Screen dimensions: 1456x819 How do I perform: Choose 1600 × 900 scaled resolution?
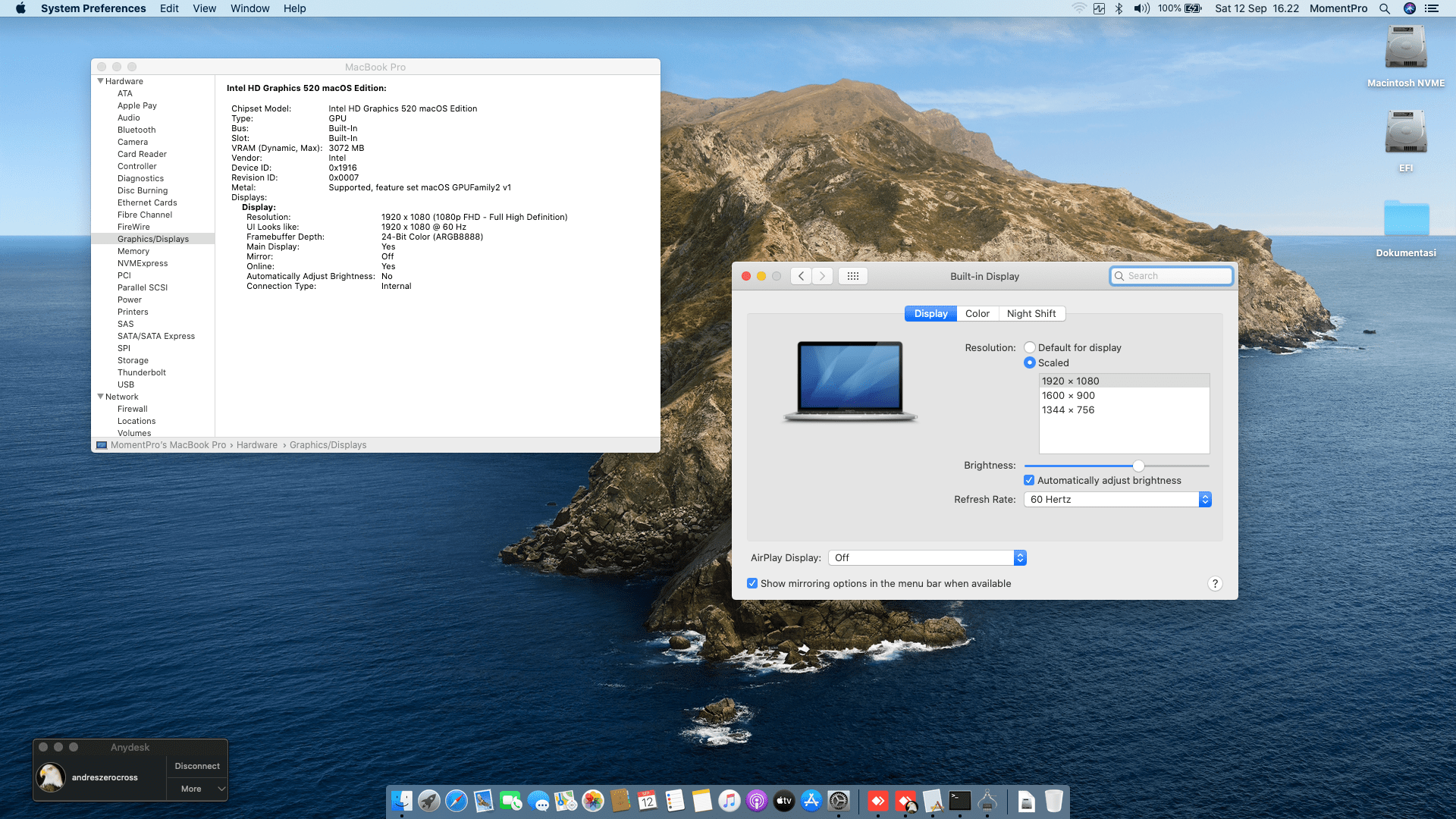coord(1124,395)
